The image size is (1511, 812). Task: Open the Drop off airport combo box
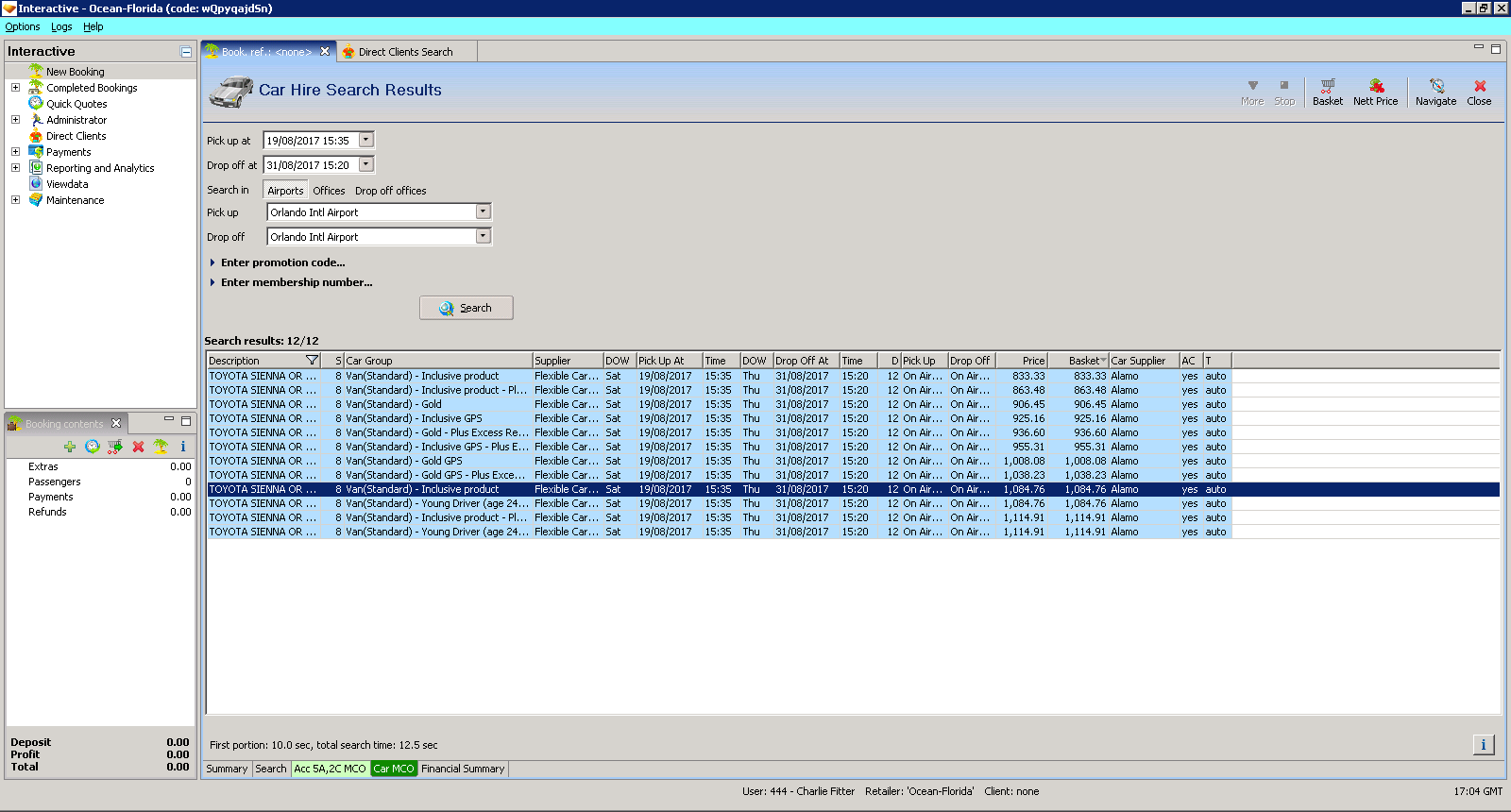tap(484, 236)
